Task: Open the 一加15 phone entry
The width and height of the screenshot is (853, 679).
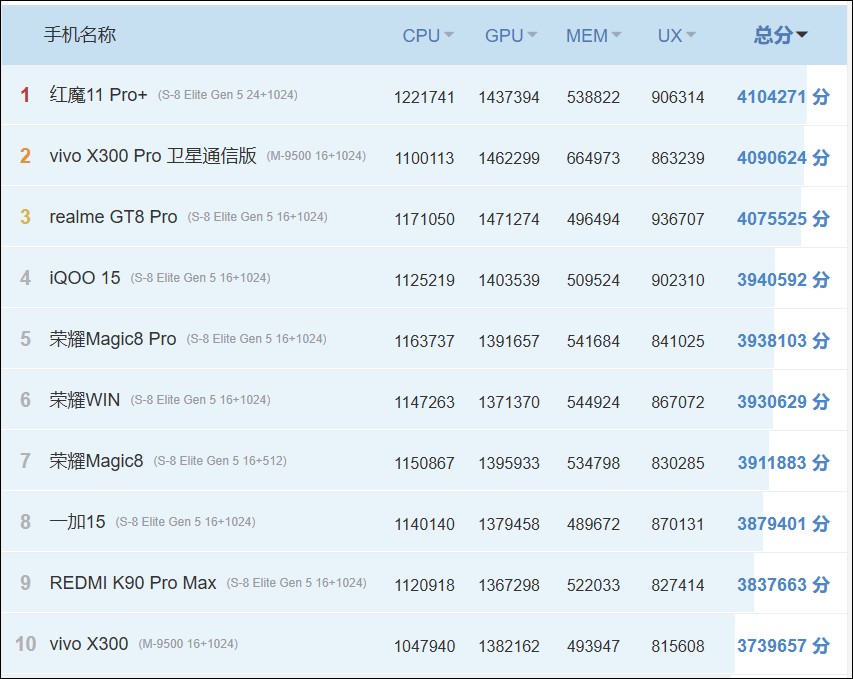Action: click(x=77, y=522)
